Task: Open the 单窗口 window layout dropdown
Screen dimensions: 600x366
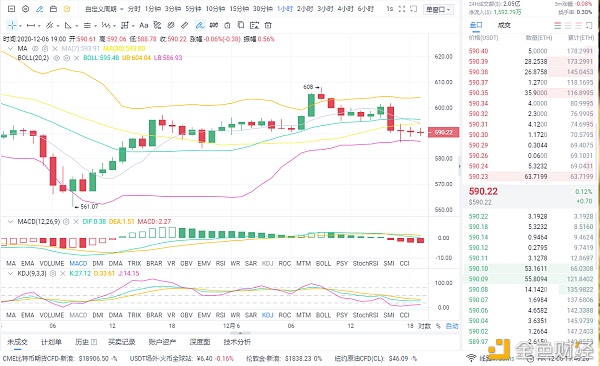Action: [x=438, y=9]
